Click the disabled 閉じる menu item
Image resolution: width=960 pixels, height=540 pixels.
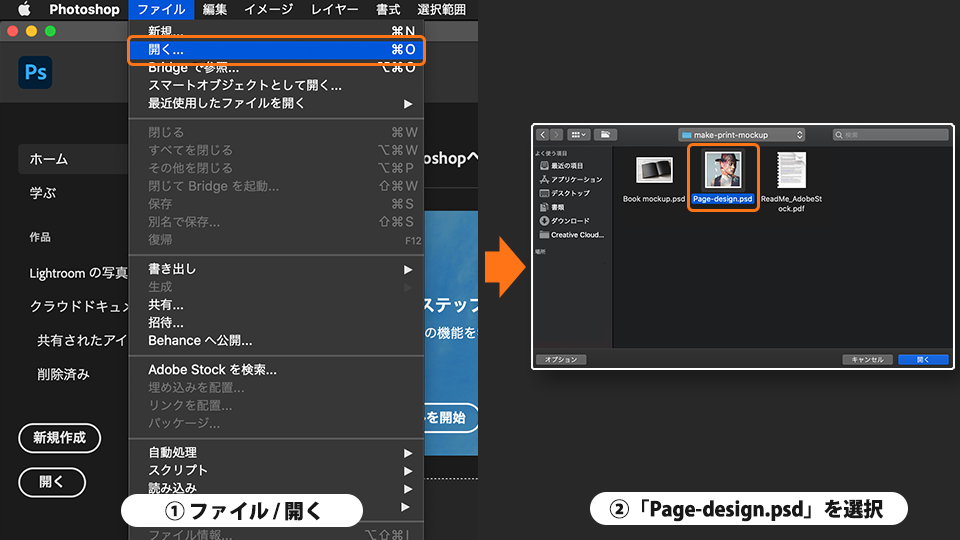[277, 132]
